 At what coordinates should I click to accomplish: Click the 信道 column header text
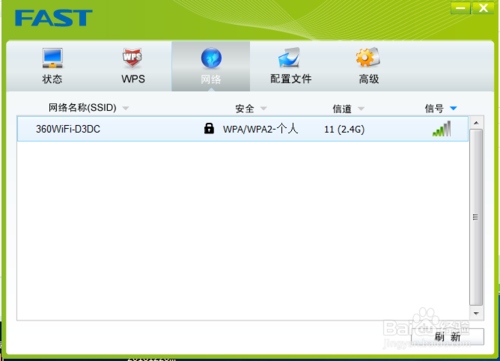342,109
